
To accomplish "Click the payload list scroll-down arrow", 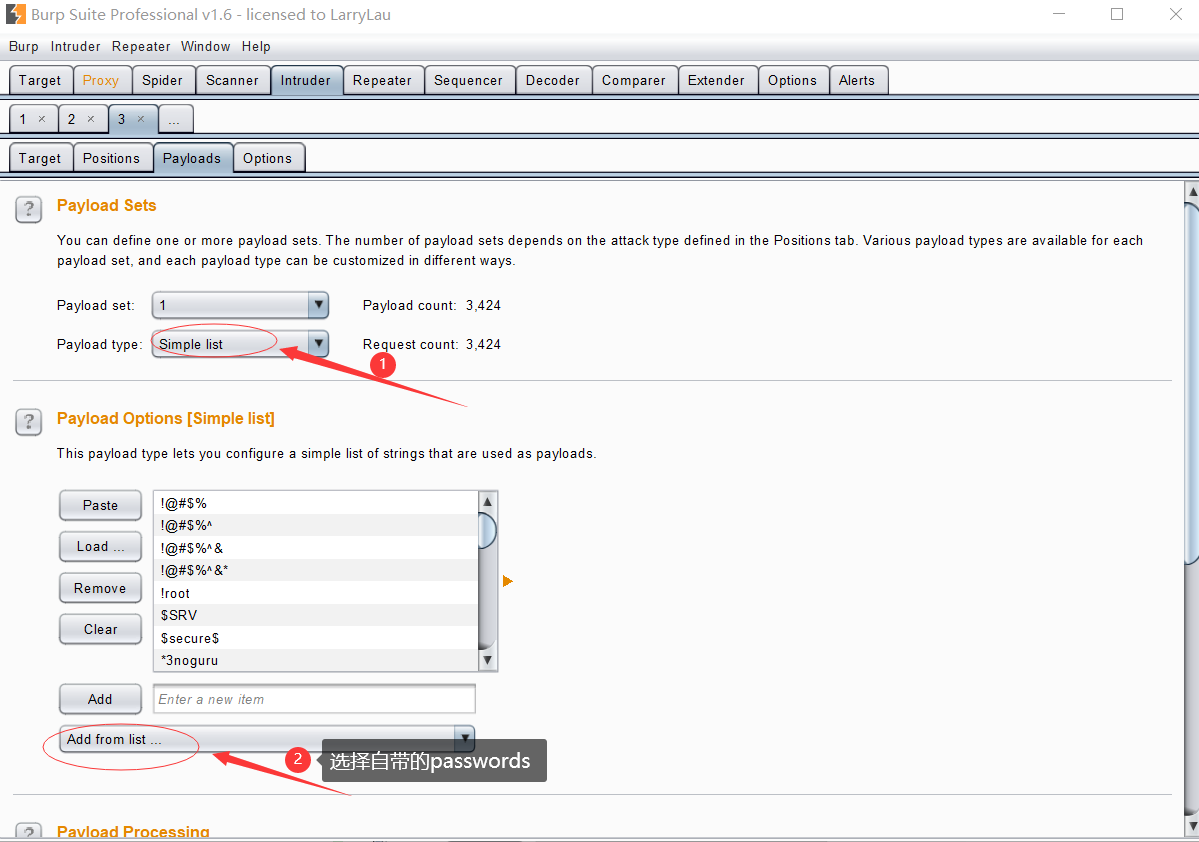I will (x=487, y=659).
